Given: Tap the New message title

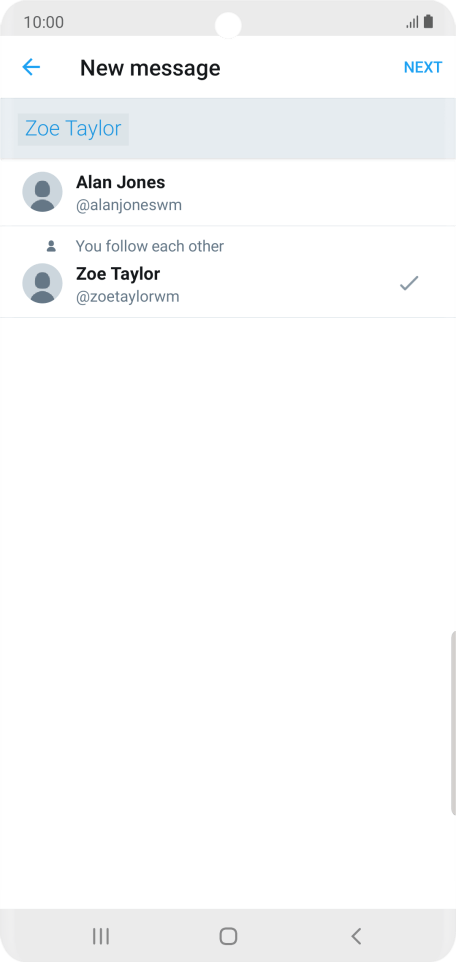Looking at the screenshot, I should coord(150,67).
